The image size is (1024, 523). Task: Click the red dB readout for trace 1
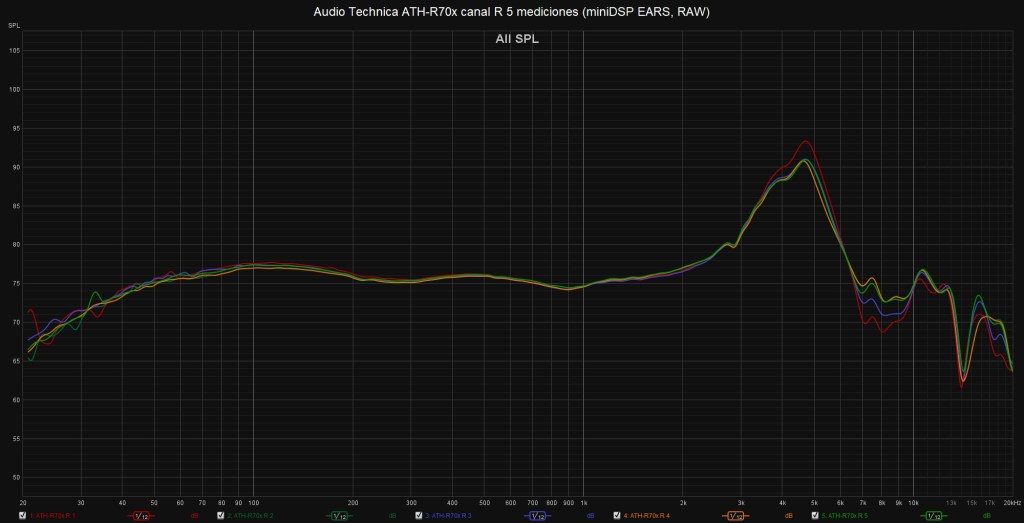pos(194,516)
